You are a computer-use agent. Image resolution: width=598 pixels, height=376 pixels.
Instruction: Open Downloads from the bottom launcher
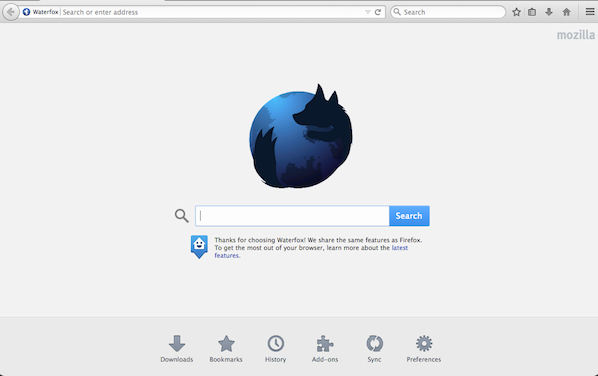[177, 349]
